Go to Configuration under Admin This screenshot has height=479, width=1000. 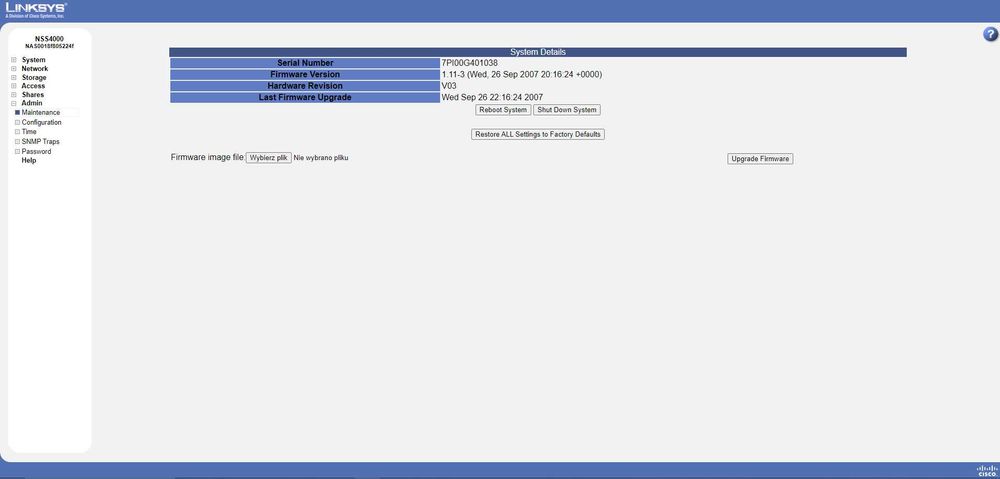(x=41, y=122)
